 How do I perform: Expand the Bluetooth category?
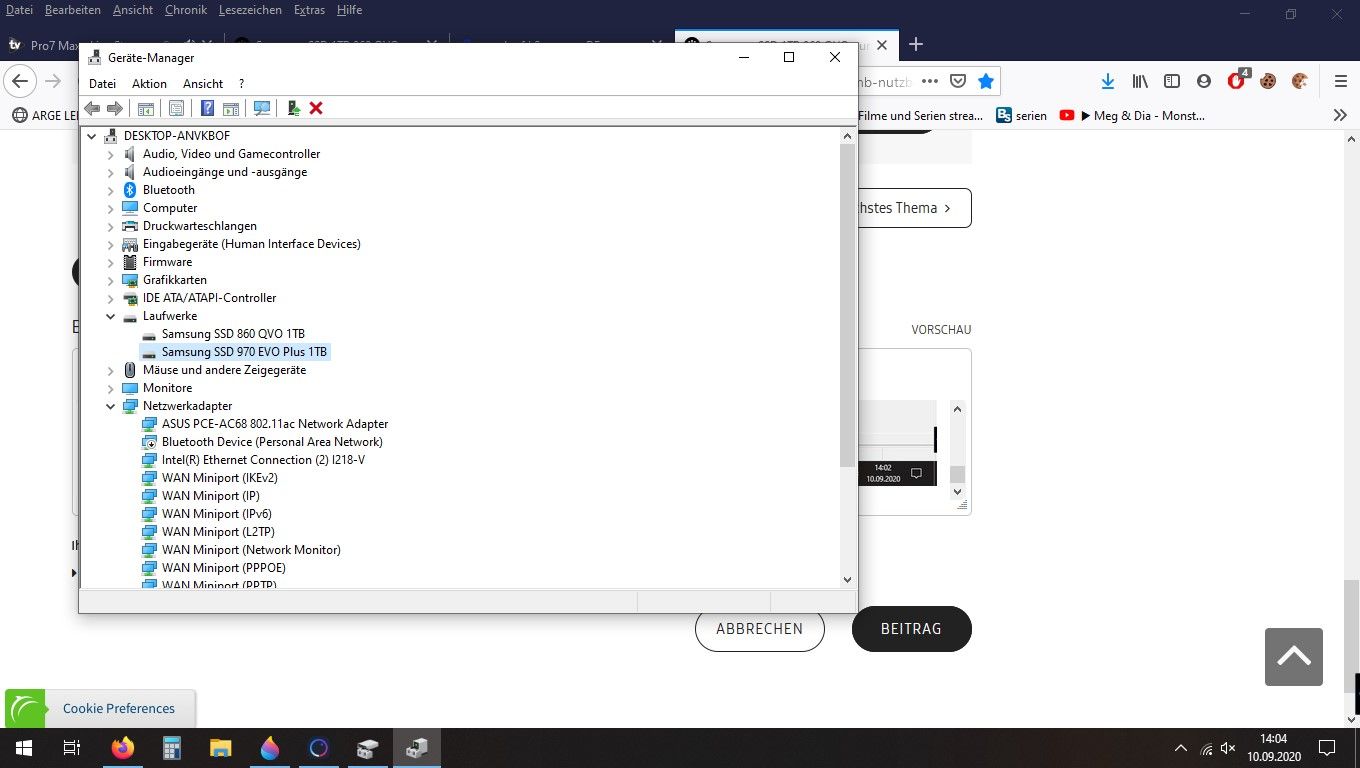click(x=111, y=190)
